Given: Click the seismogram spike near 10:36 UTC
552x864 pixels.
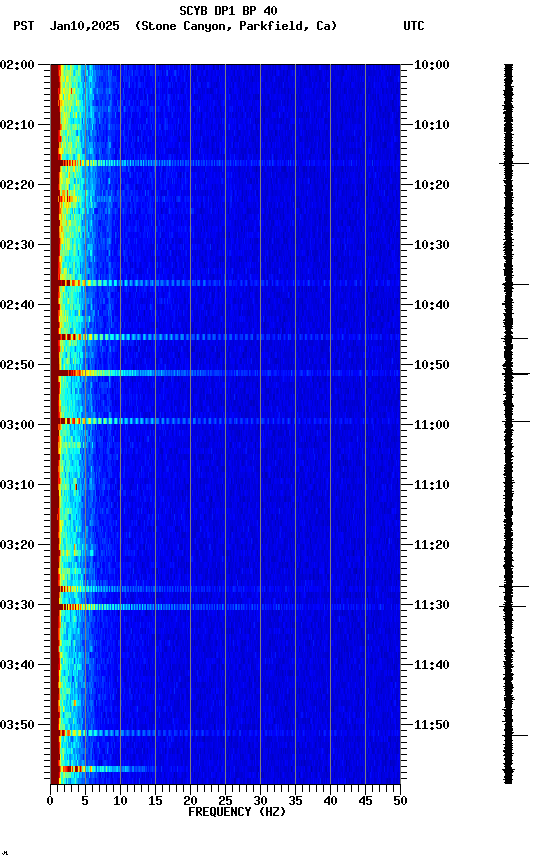Looking at the screenshot, I should tap(515, 284).
